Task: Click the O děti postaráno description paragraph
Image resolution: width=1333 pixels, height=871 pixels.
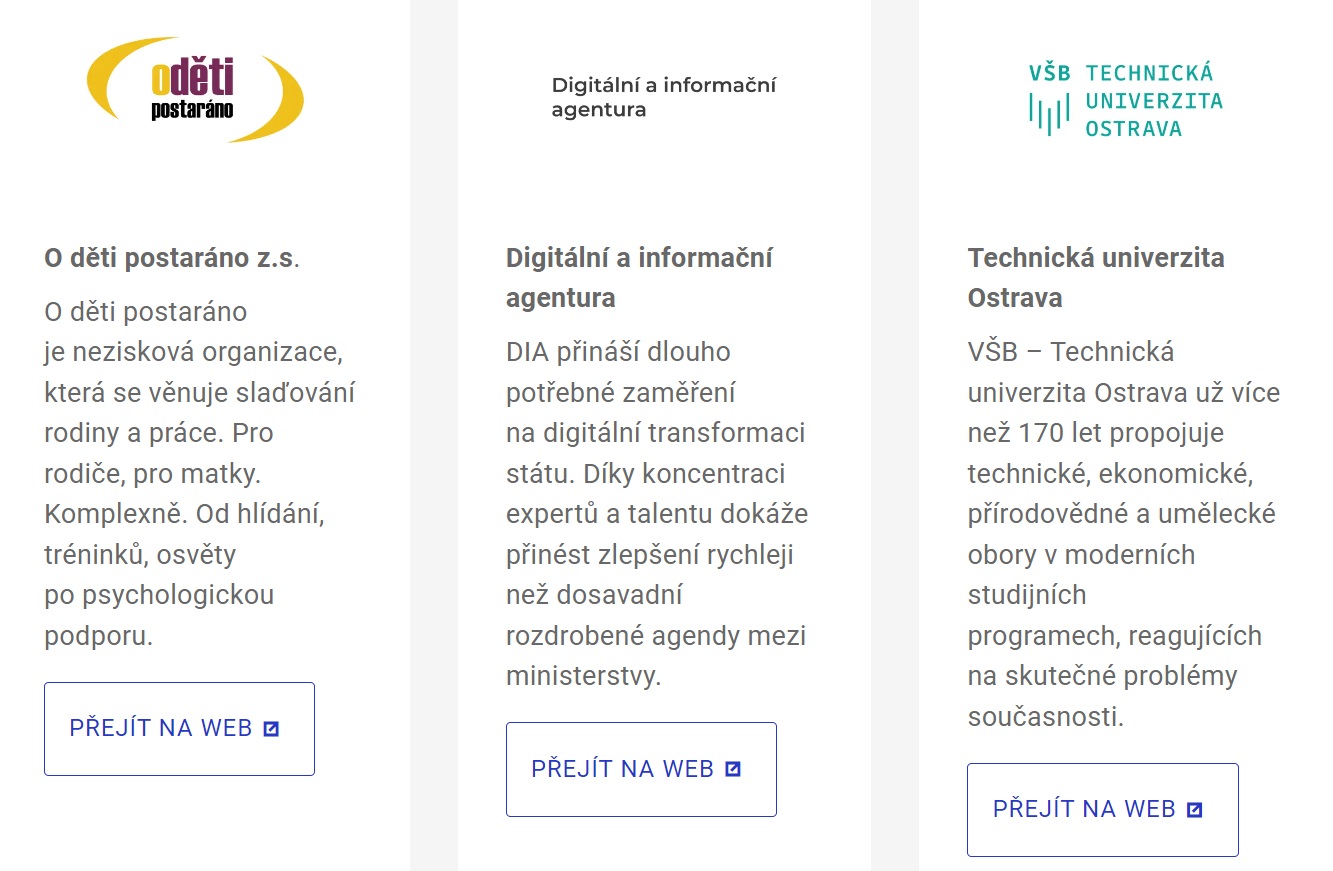Action: [x=199, y=473]
